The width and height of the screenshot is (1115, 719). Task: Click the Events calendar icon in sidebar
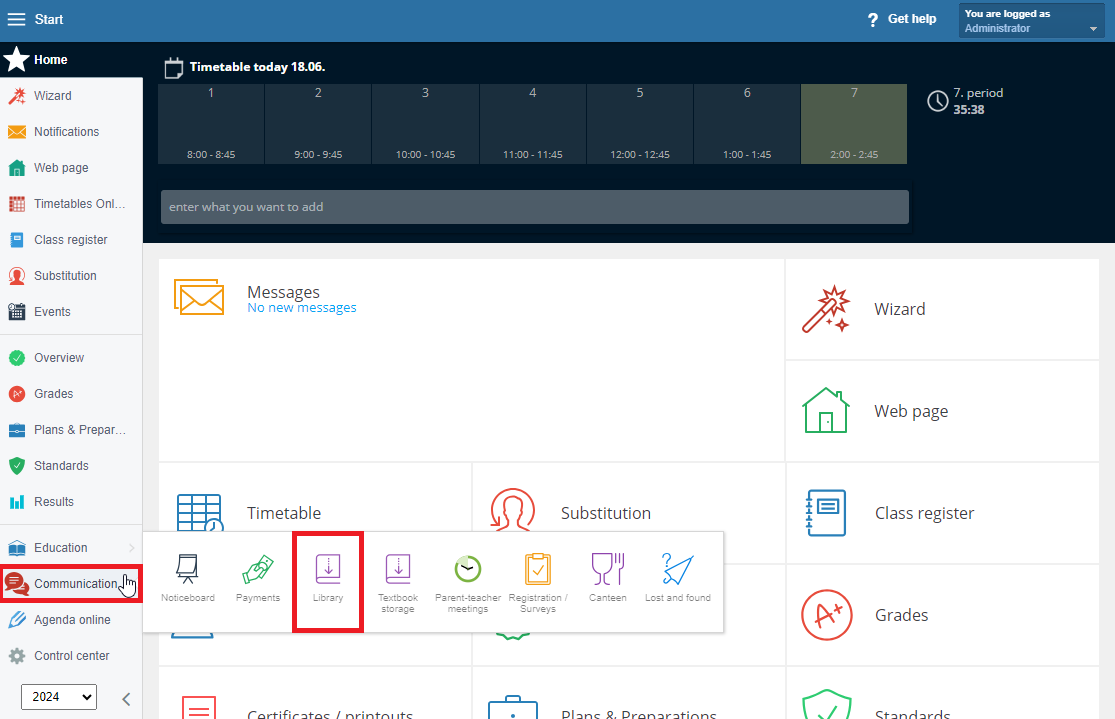[x=16, y=311]
